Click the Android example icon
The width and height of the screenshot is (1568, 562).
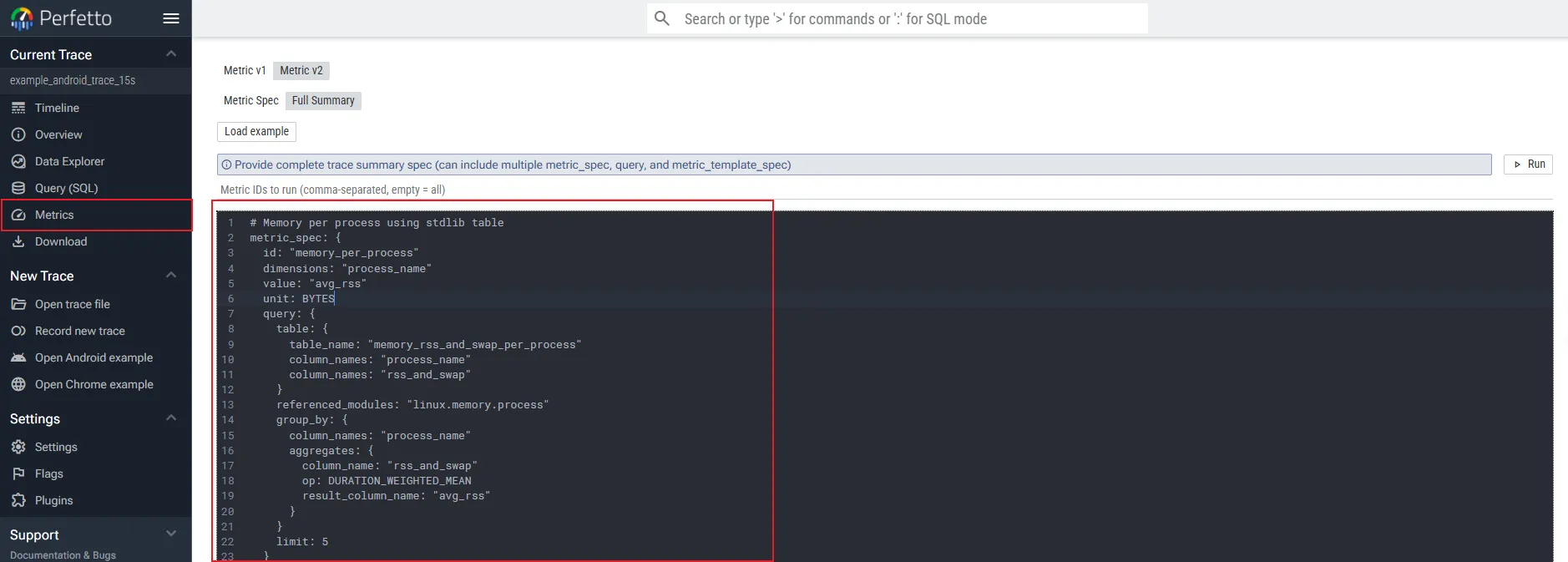point(18,357)
